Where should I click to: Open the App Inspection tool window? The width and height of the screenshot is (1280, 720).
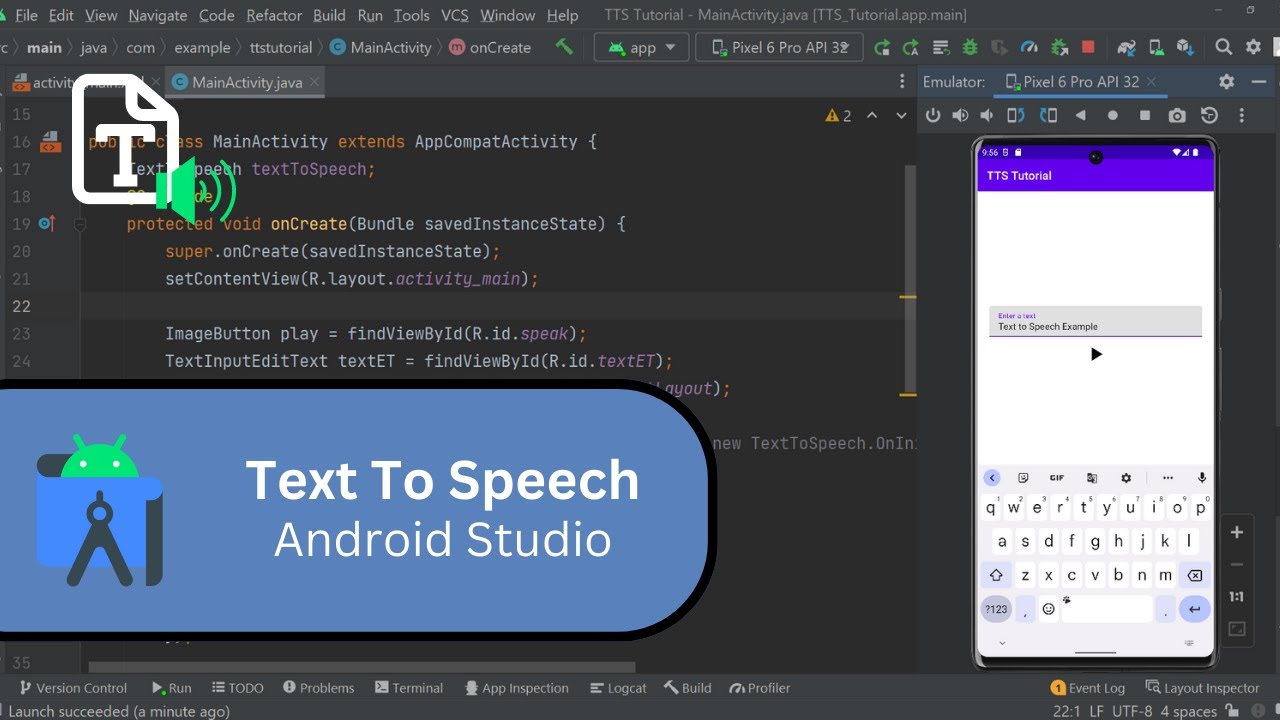(517, 688)
